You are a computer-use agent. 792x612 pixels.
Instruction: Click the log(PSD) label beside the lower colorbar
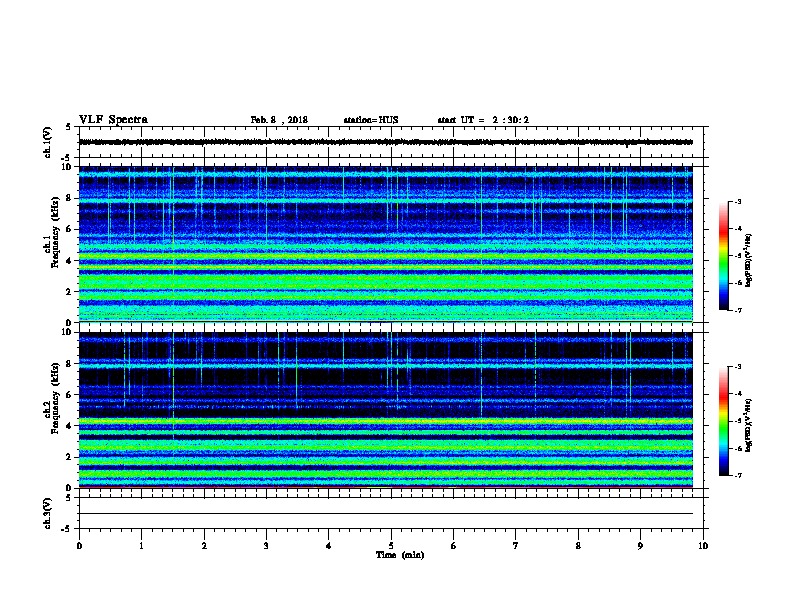pyautogui.click(x=749, y=425)
